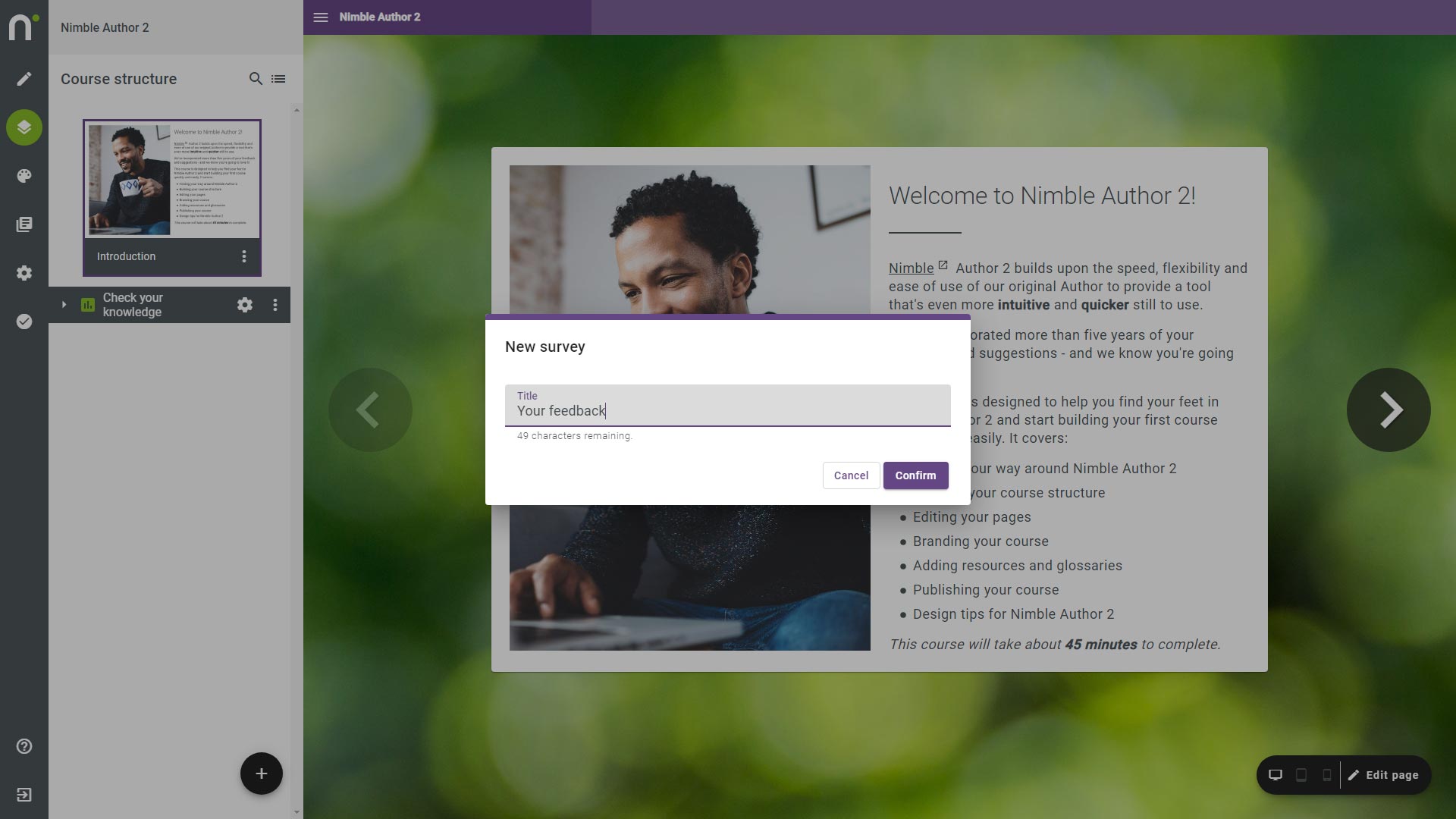Click the '49 characters remaining' hint
1456x819 pixels.
575,436
